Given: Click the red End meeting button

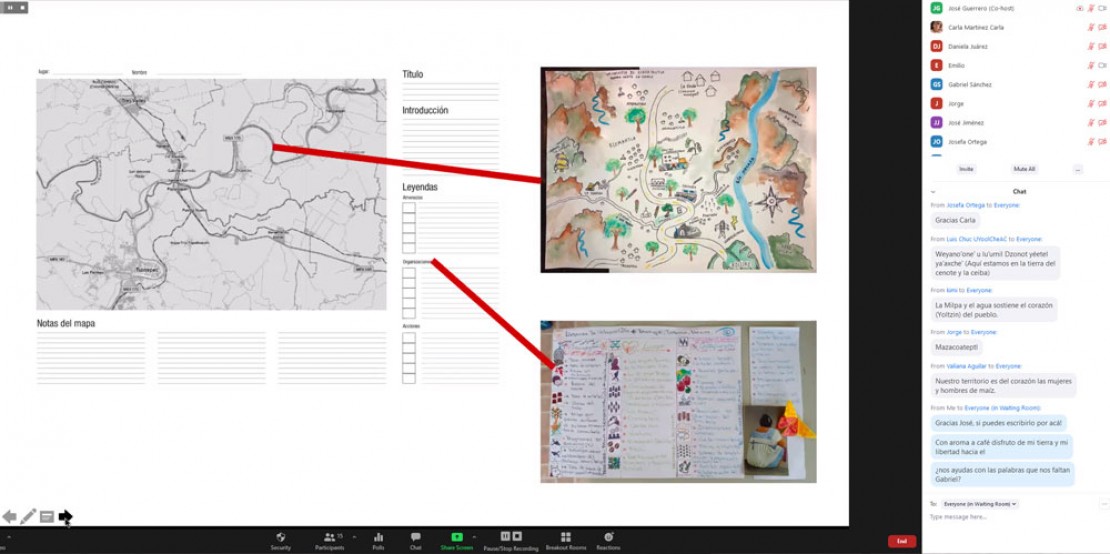Looking at the screenshot, I should click(902, 541).
